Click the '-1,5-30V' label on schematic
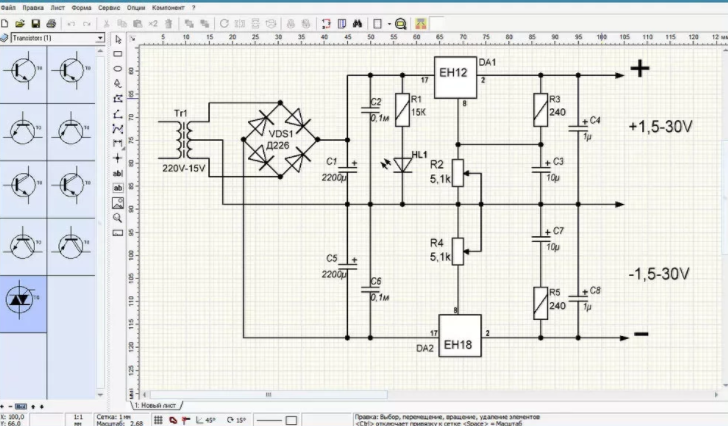Image resolution: width=728 pixels, height=426 pixels. 659,274
